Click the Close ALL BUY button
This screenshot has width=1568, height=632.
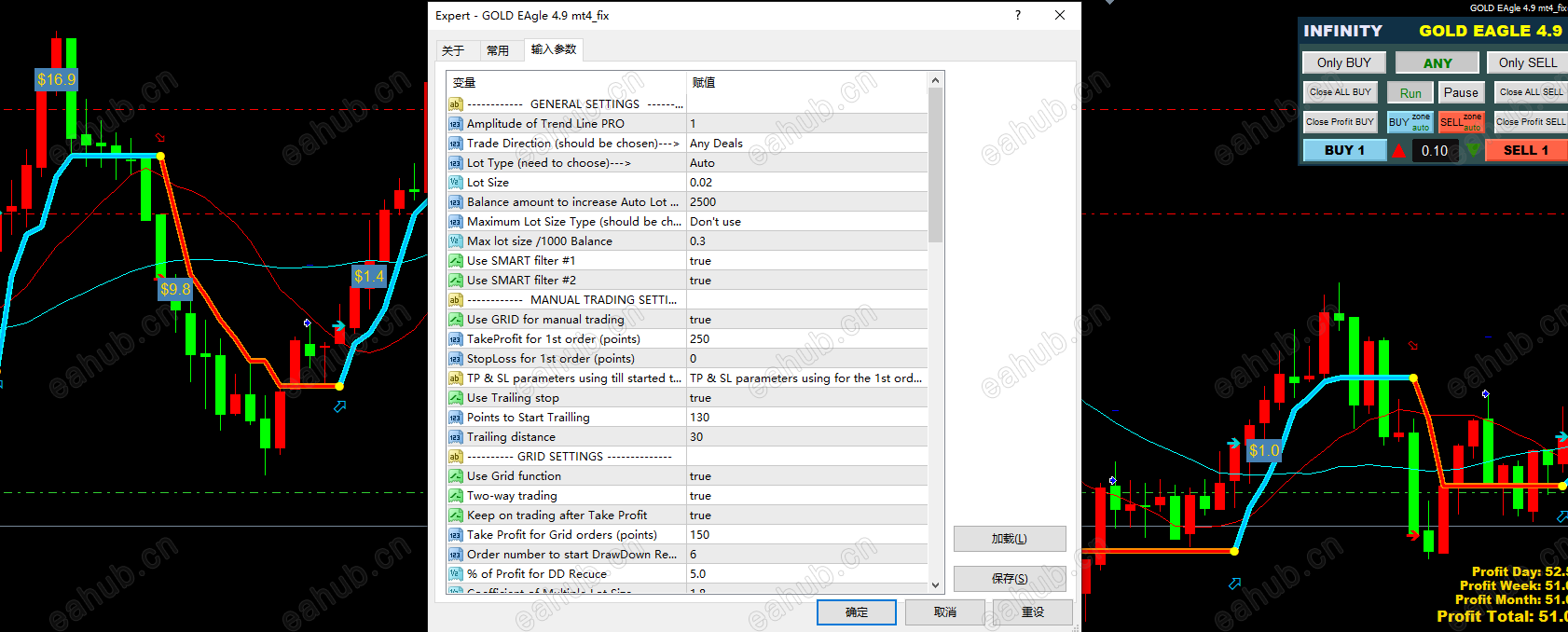pos(1341,92)
